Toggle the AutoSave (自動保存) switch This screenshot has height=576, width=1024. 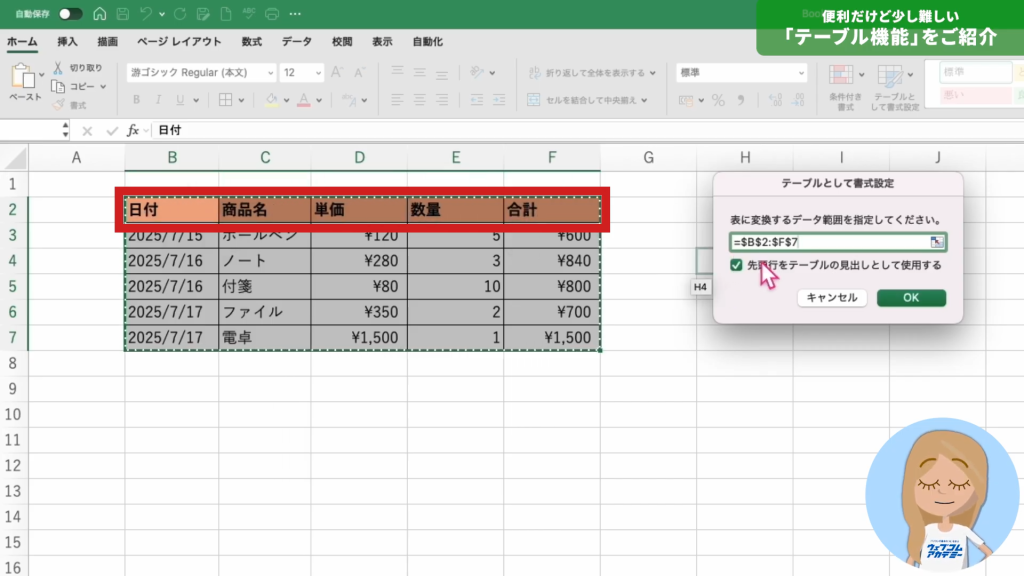(70, 15)
